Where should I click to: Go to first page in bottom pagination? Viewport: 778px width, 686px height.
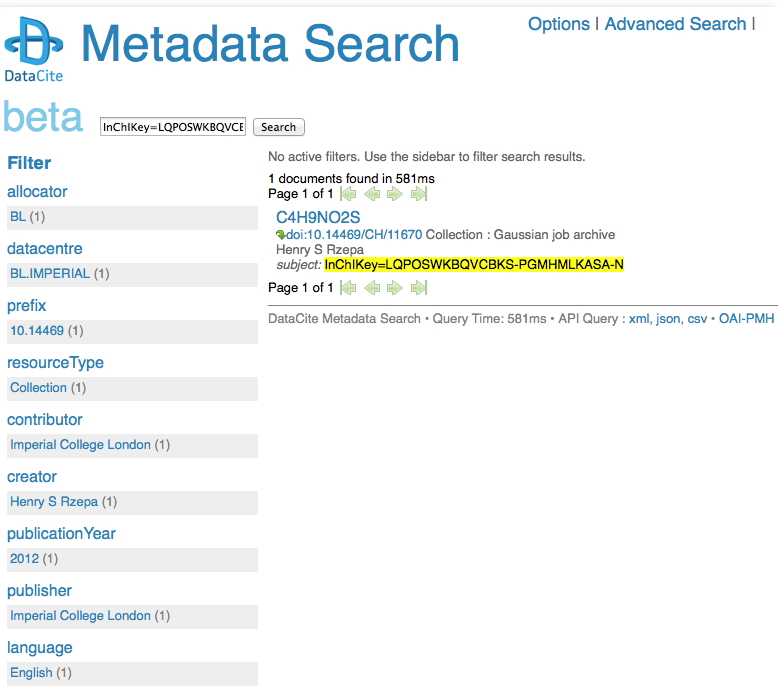pyautogui.click(x=348, y=288)
